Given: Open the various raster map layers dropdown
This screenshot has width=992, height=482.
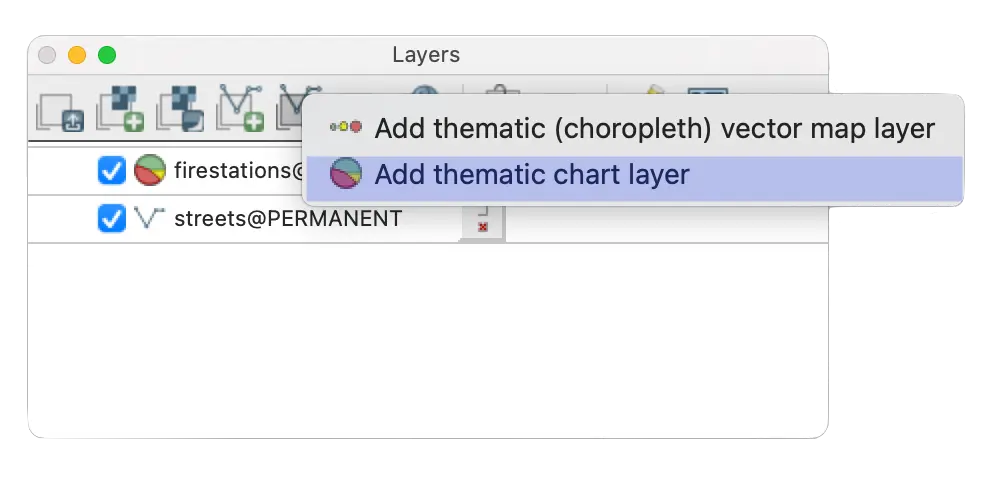Looking at the screenshot, I should click(181, 110).
